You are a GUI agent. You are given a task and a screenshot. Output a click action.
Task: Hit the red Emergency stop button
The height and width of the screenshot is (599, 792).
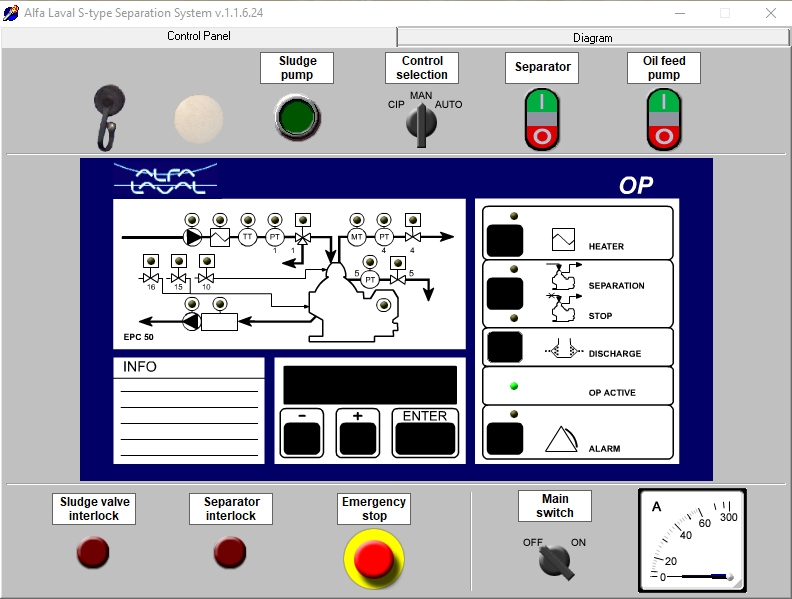[374, 559]
